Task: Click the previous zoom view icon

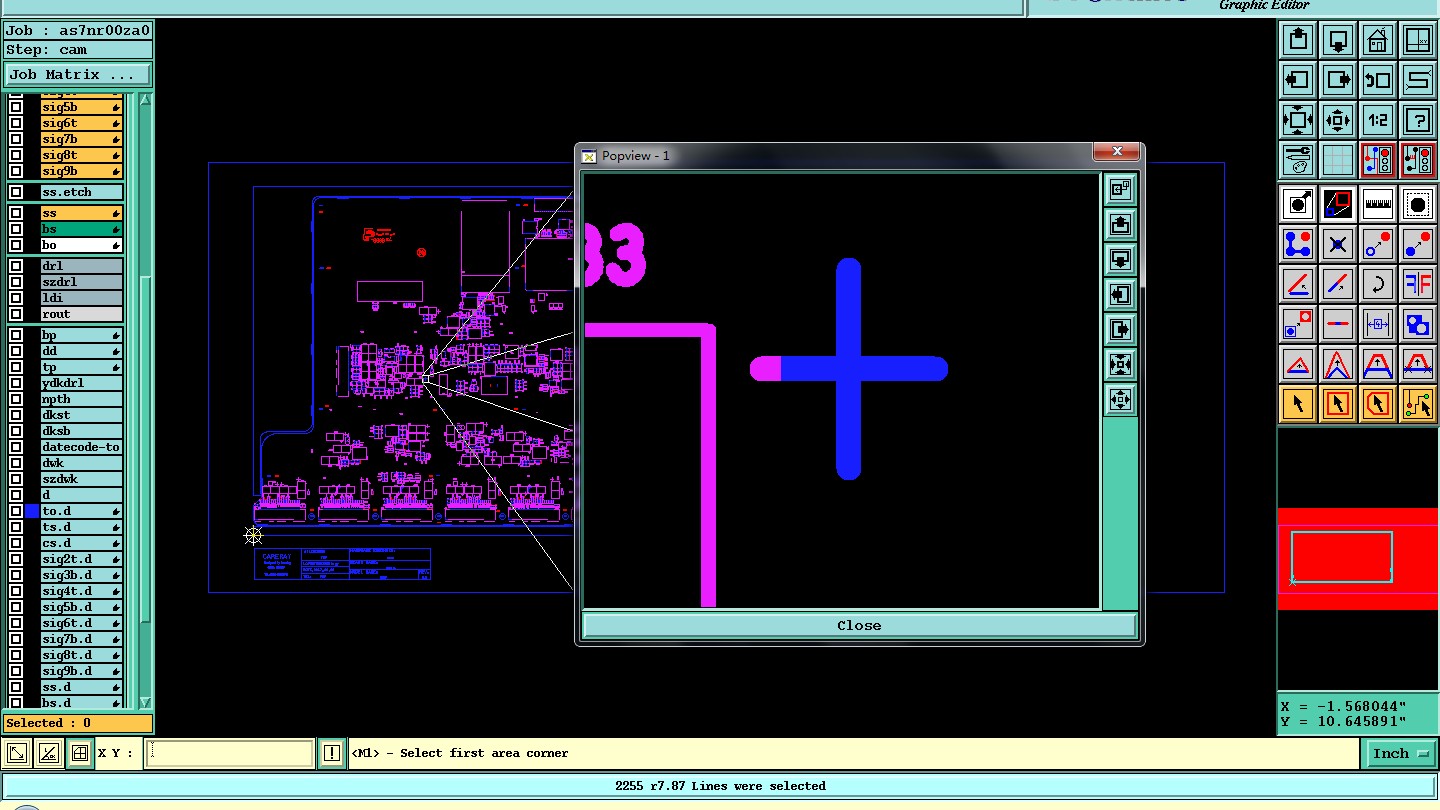Action: click(x=1378, y=80)
